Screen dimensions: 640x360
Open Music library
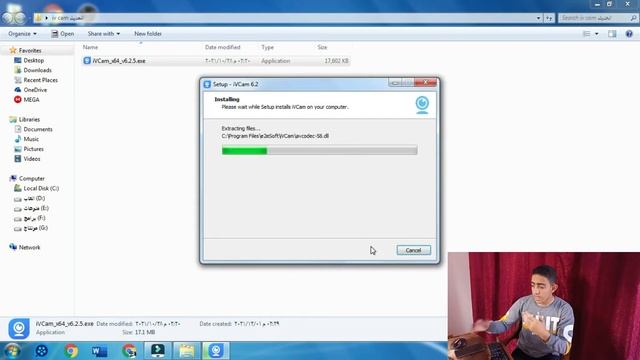31,139
